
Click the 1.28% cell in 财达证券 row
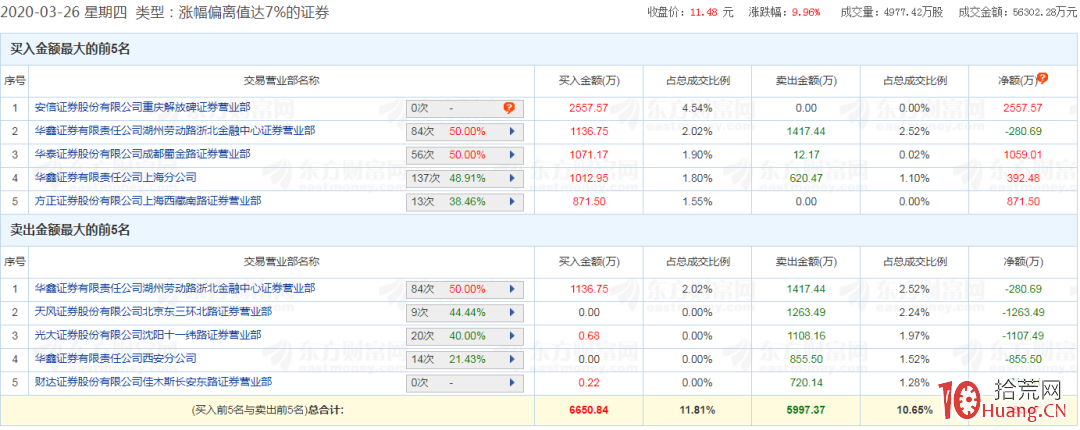915,383
